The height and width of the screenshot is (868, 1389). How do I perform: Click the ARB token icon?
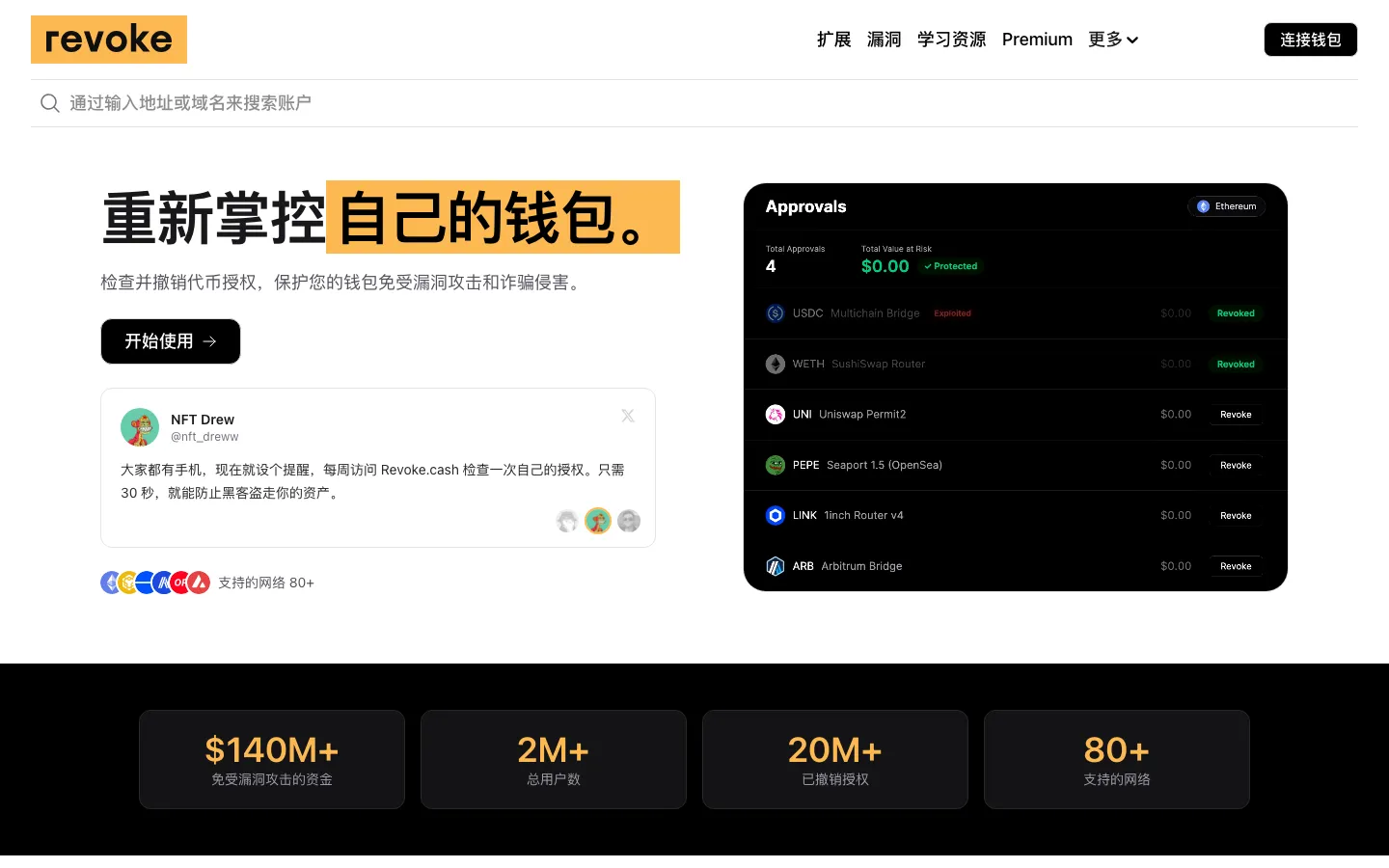pyautogui.click(x=776, y=566)
